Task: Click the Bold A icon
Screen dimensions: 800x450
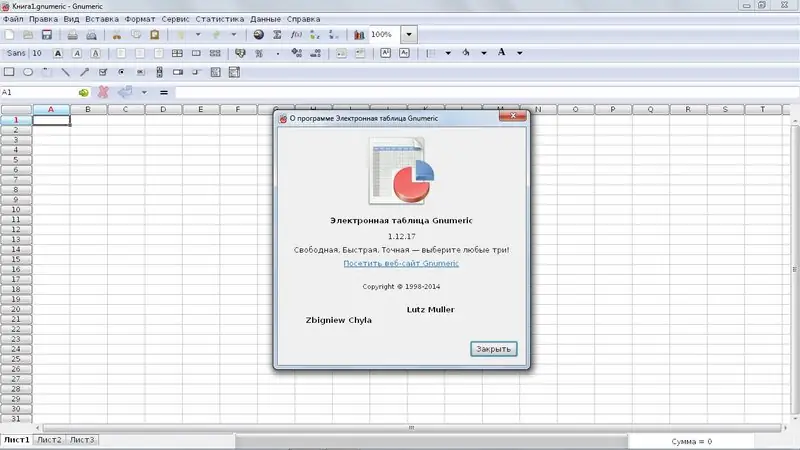Action: 58,53
